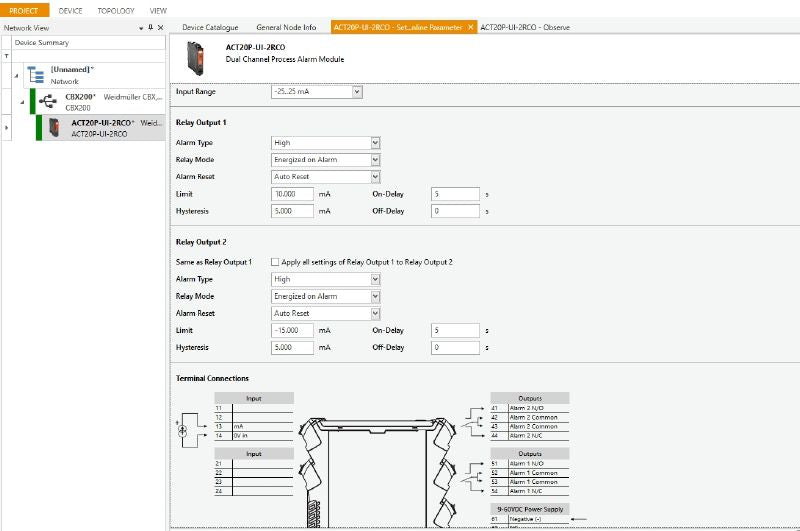This screenshot has height=531, width=800.
Task: Click the CBX200 USB device icon
Action: point(47,101)
